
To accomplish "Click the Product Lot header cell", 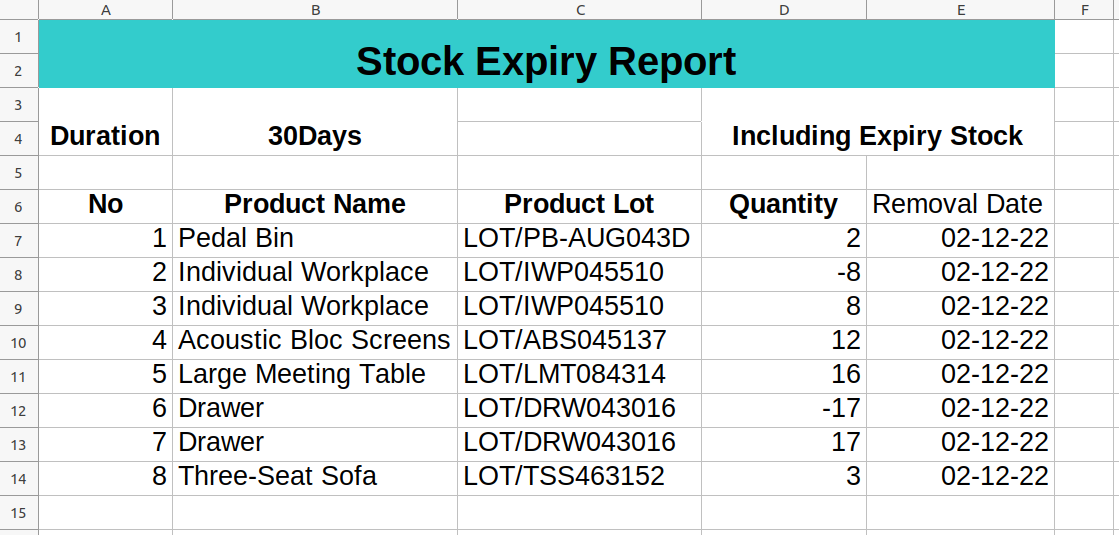I will (579, 205).
